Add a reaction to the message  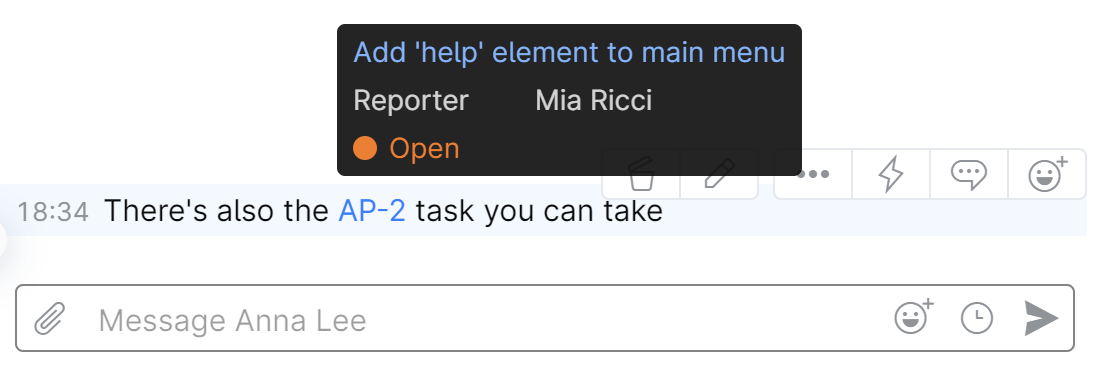click(x=1047, y=174)
